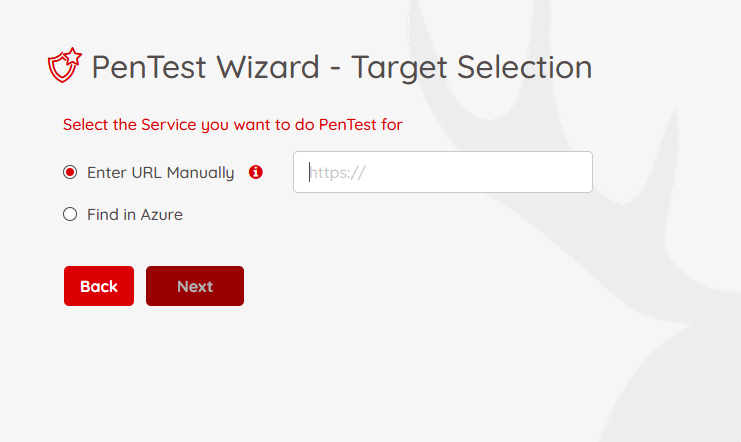
Task: Click the red info icon beside Enter URL Manually
Action: click(x=256, y=172)
